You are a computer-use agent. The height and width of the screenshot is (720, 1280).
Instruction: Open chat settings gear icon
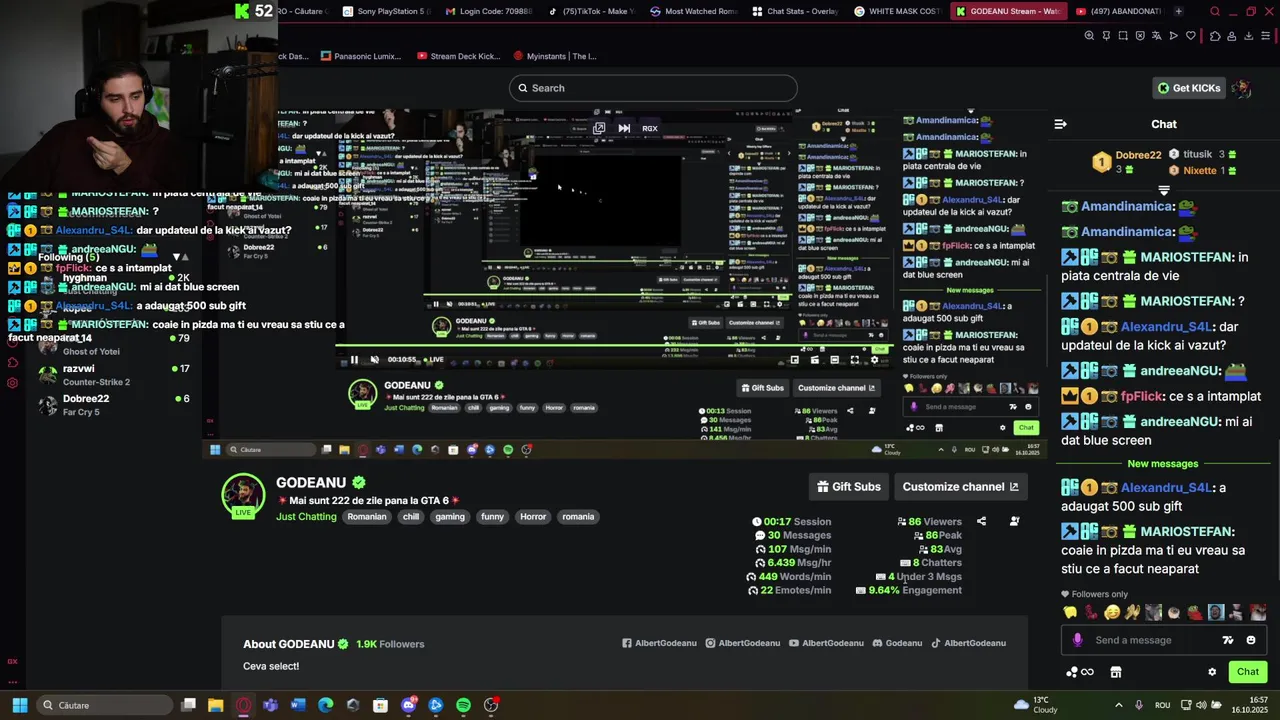click(x=1212, y=672)
